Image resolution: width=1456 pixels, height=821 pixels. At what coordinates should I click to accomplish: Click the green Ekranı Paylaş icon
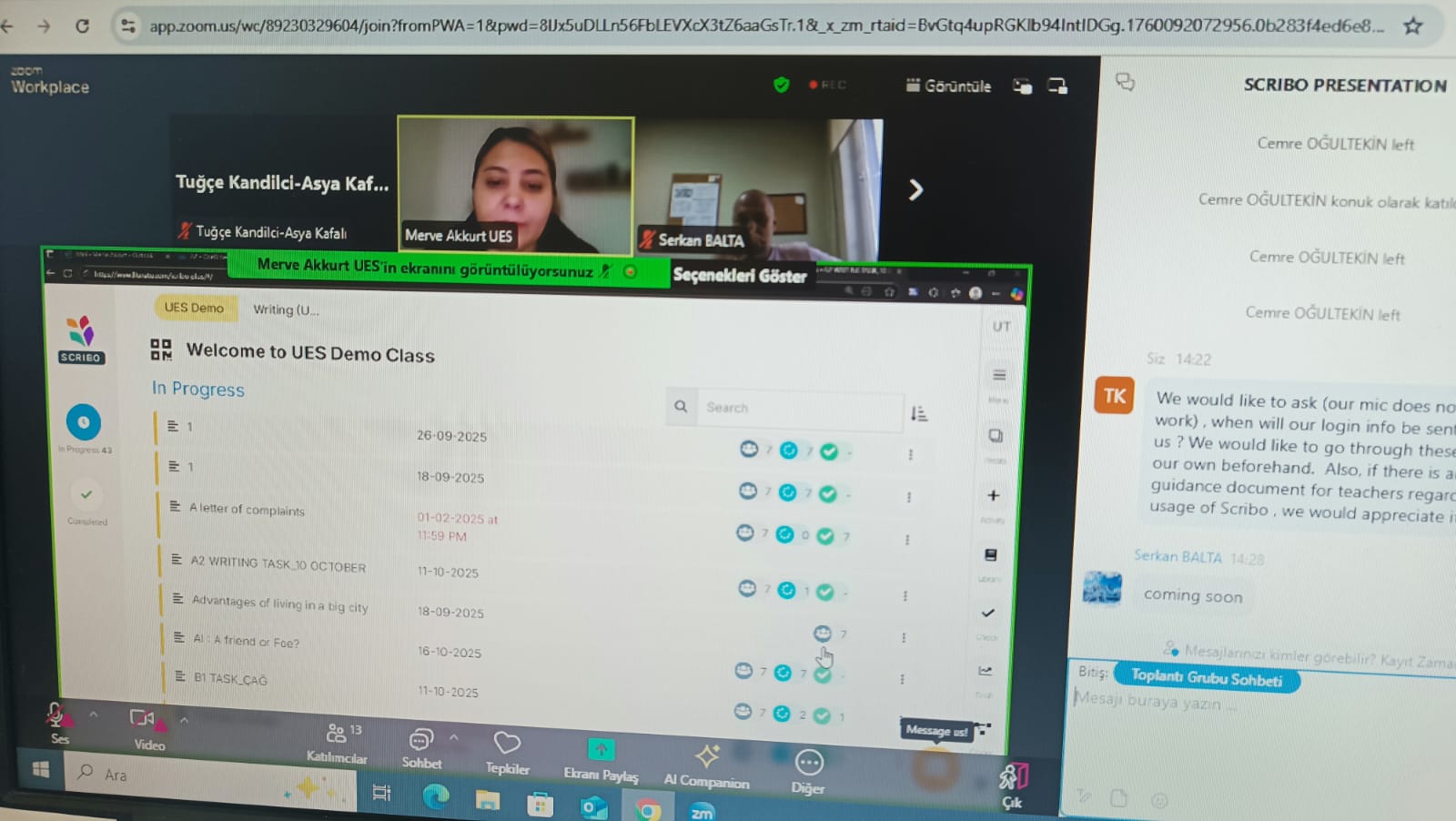click(601, 749)
